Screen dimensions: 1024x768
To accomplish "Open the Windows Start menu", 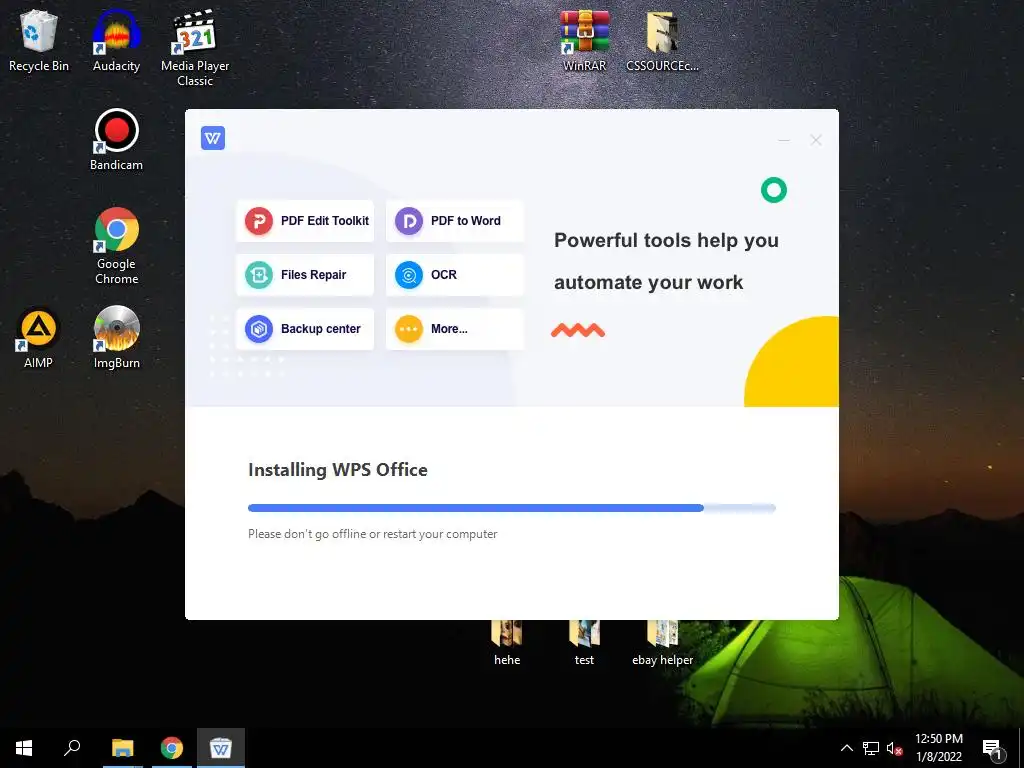I will (x=24, y=748).
